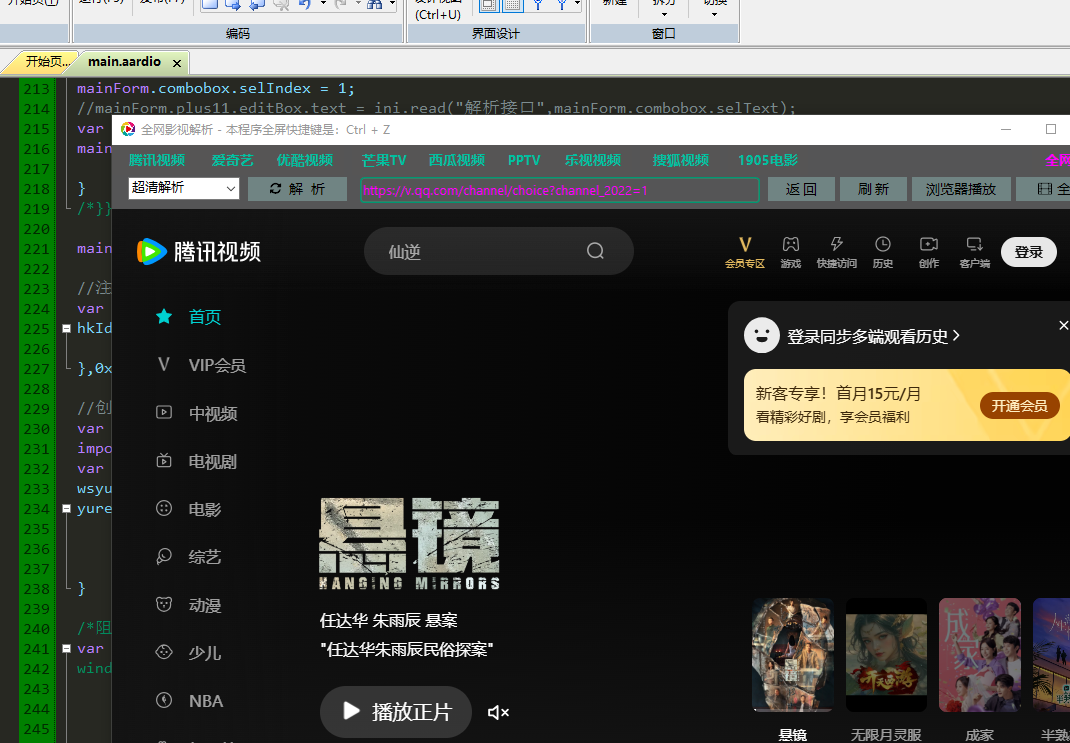
Task: Select the 西瓜视频 channel link
Action: point(457,160)
